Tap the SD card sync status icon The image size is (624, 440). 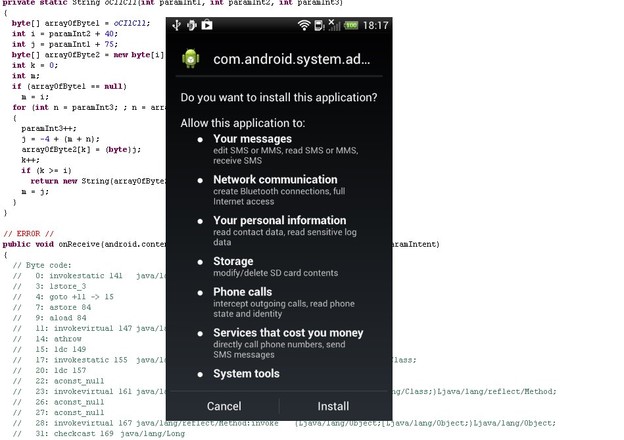coord(320,25)
